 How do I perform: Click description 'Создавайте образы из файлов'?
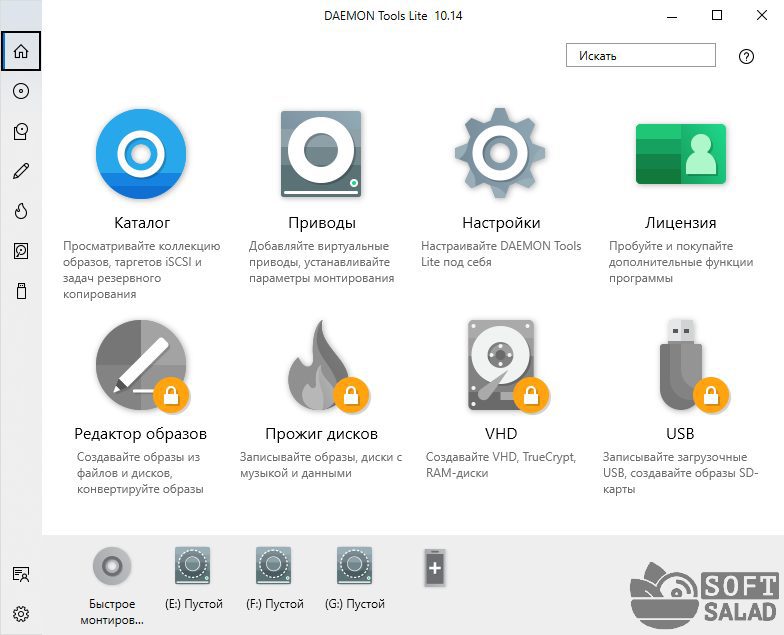point(140,472)
